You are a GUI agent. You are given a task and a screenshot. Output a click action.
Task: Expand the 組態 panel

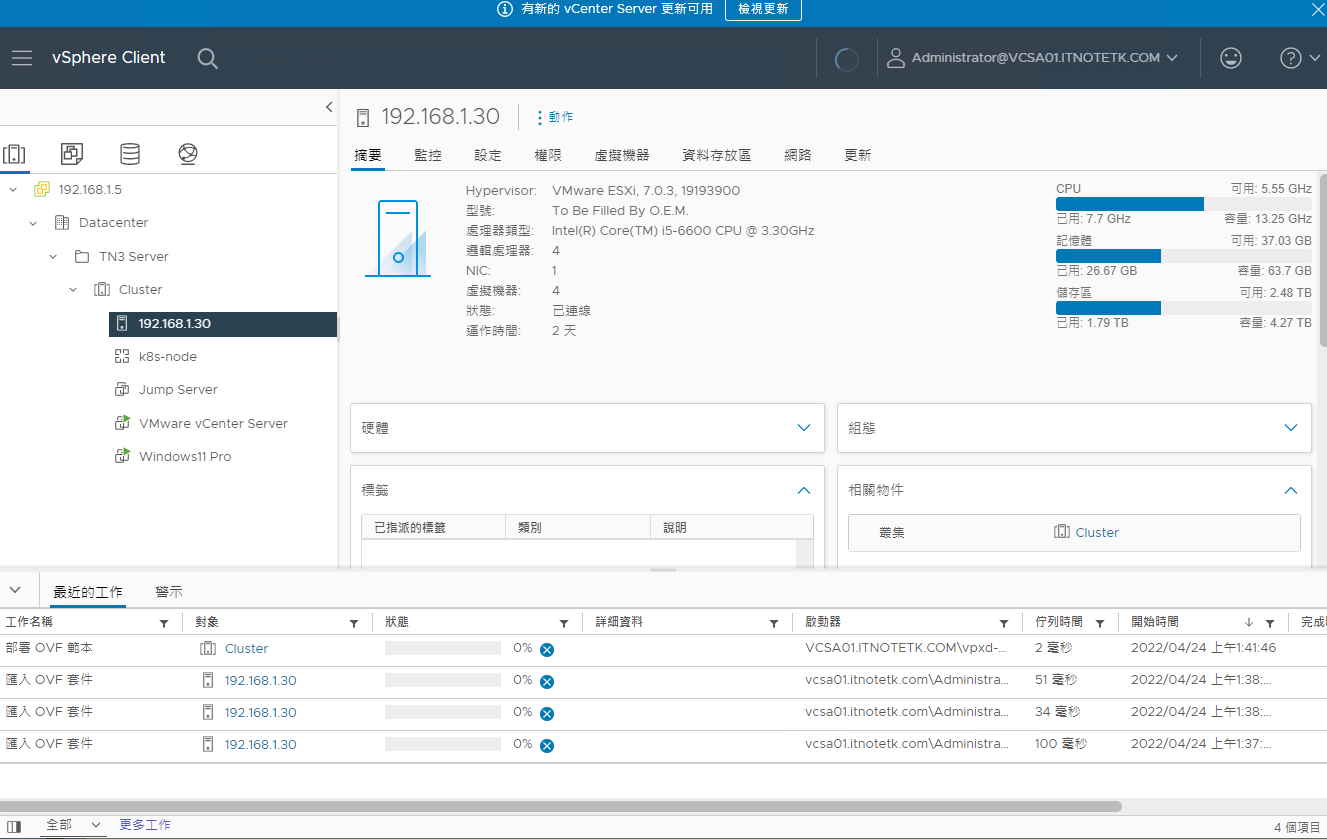[x=1291, y=428]
